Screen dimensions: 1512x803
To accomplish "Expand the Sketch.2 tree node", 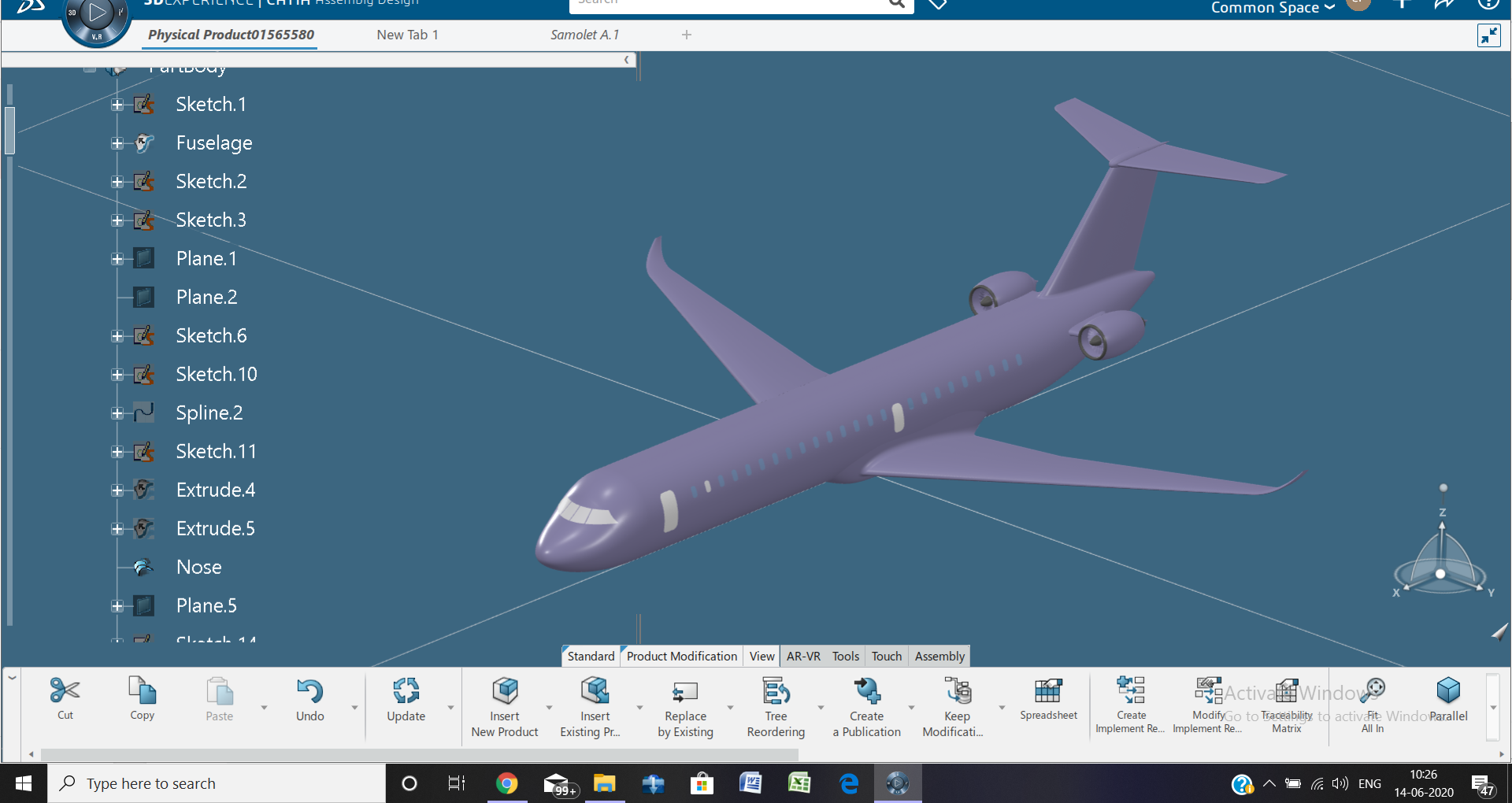I will coord(117,182).
